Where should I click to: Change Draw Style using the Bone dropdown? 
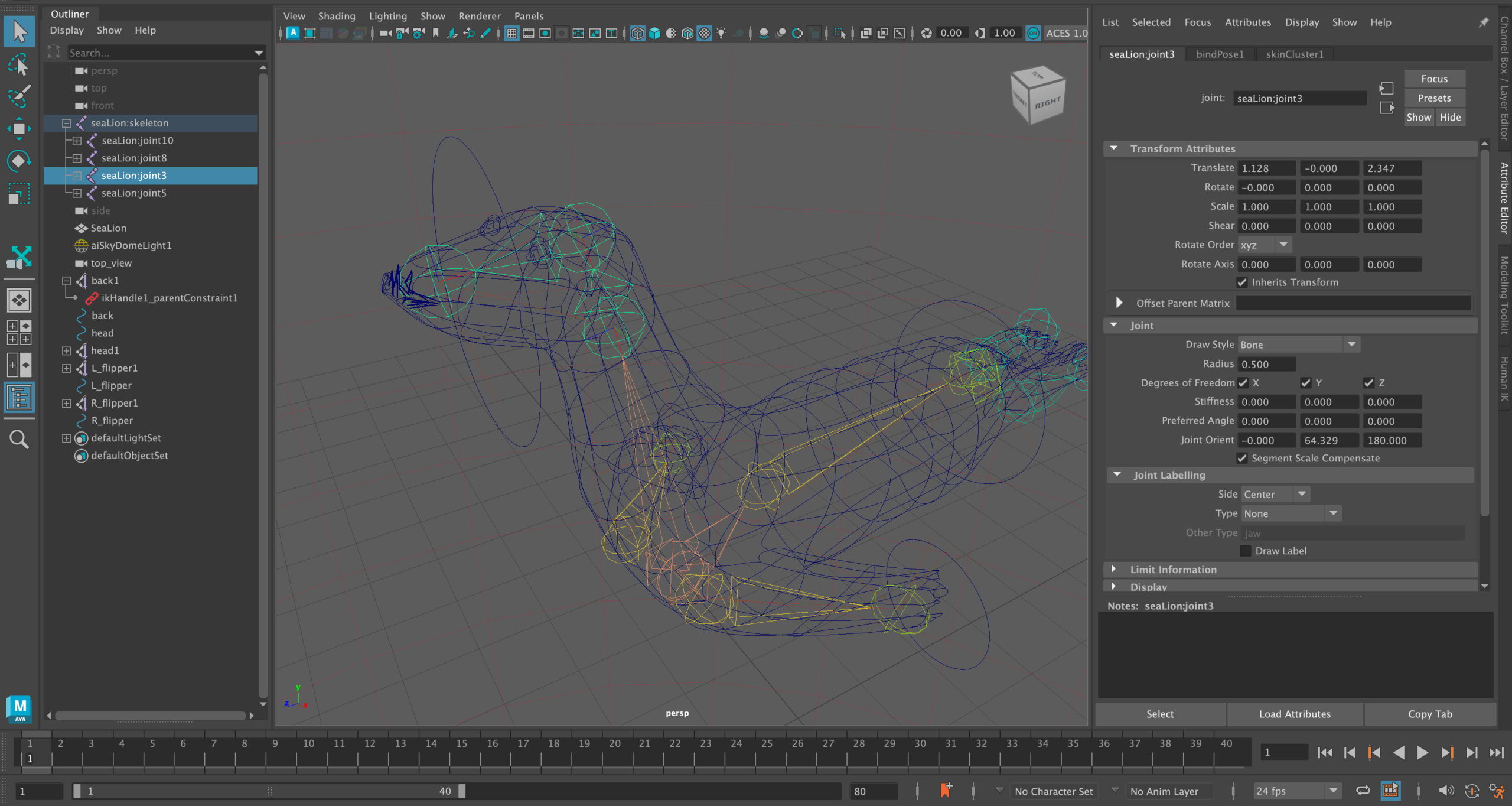coord(1352,344)
